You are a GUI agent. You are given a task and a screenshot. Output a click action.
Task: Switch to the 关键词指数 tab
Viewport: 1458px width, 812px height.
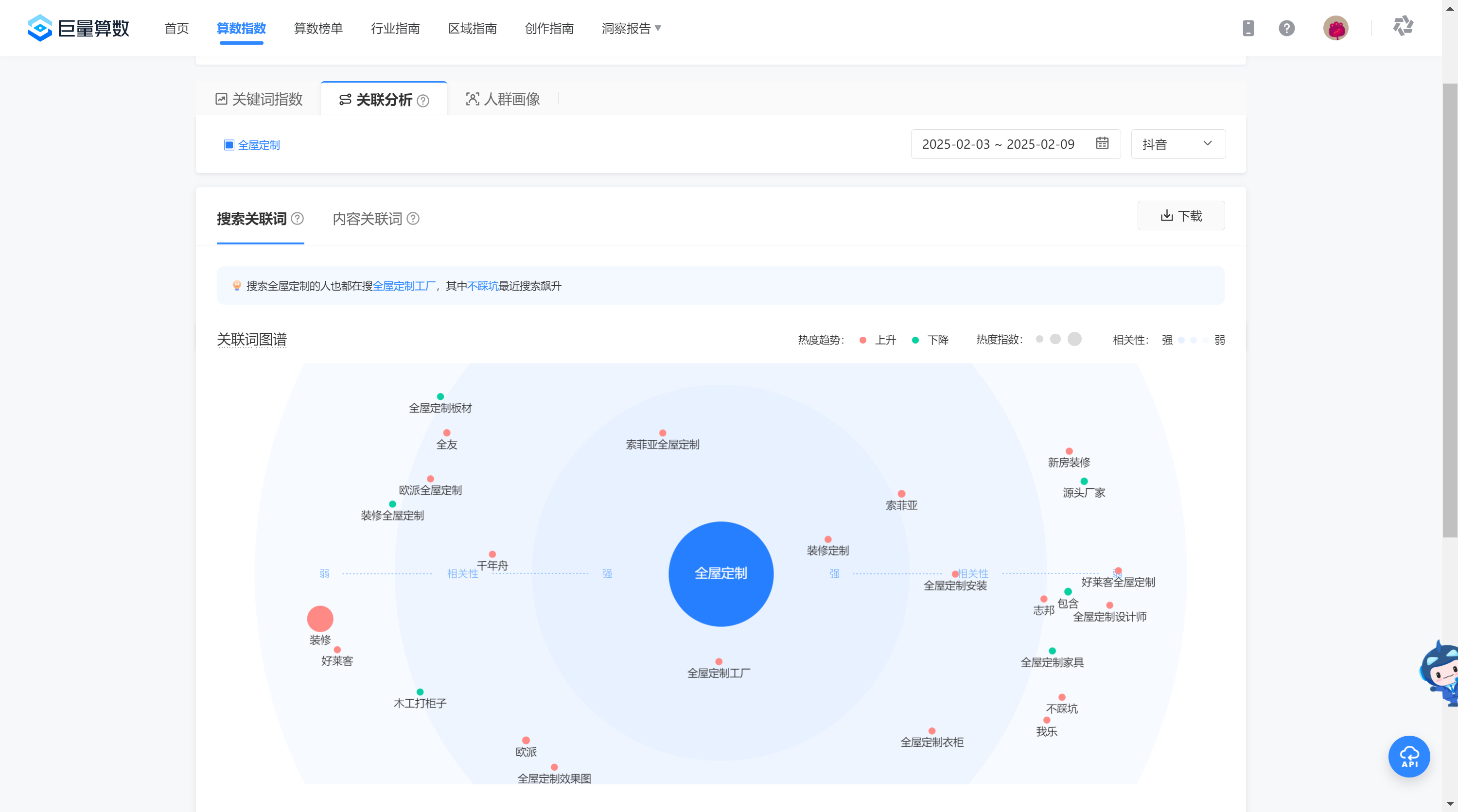coord(259,99)
